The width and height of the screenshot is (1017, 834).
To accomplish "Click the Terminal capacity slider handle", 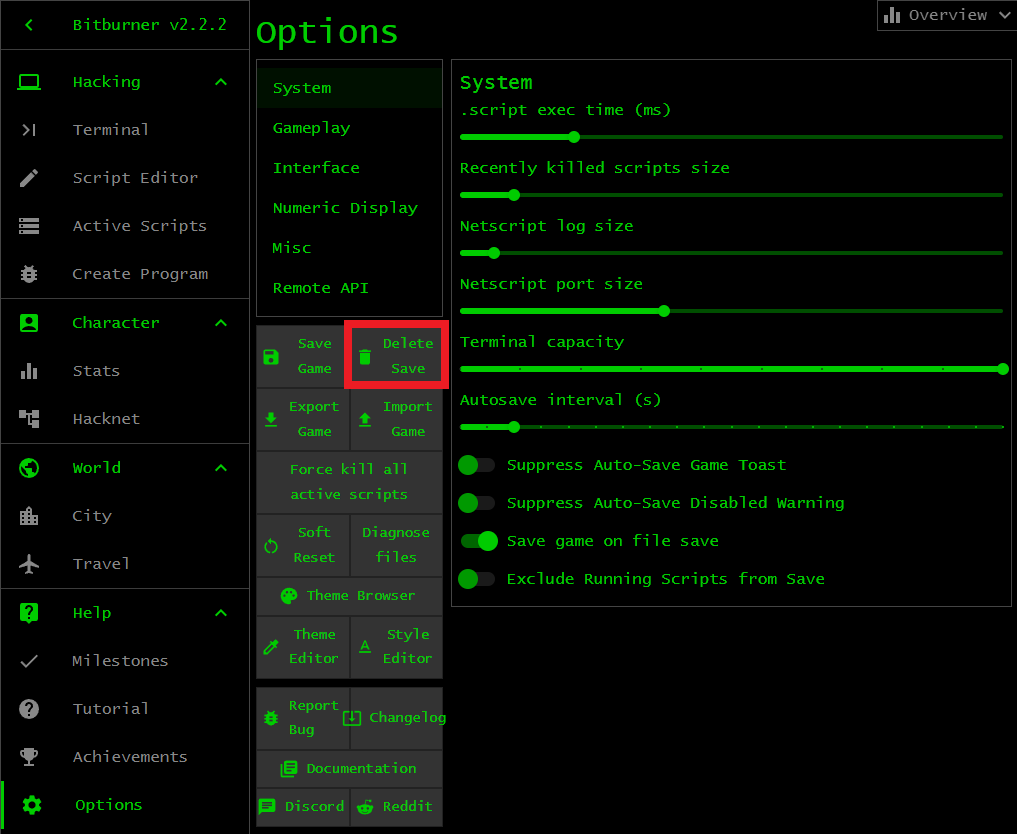I will coord(1003,369).
